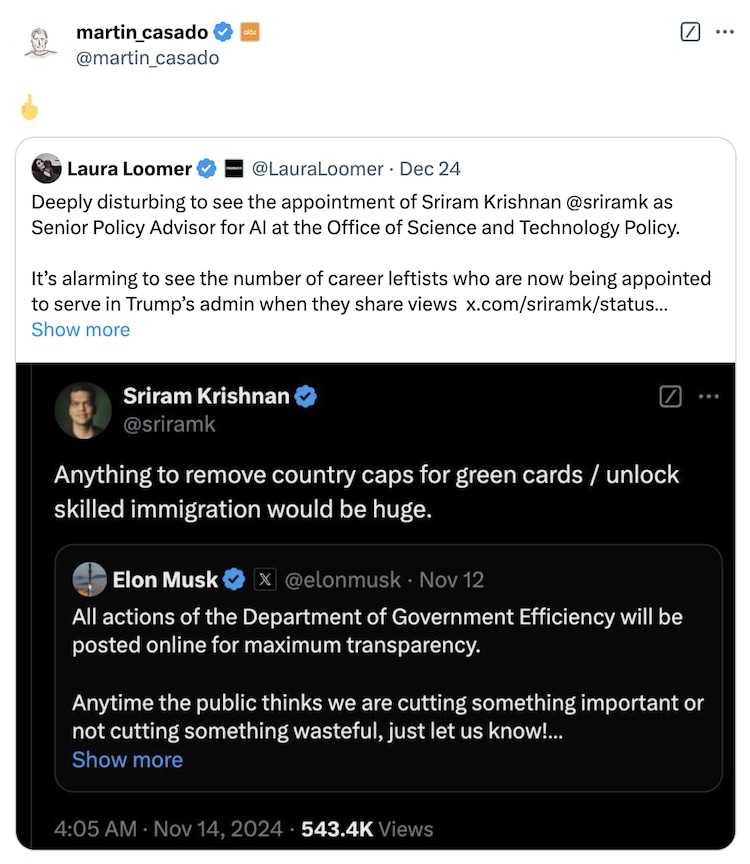The image size is (750, 864).
Task: Click Sriram Krishnan's profile photo
Action: click(83, 410)
